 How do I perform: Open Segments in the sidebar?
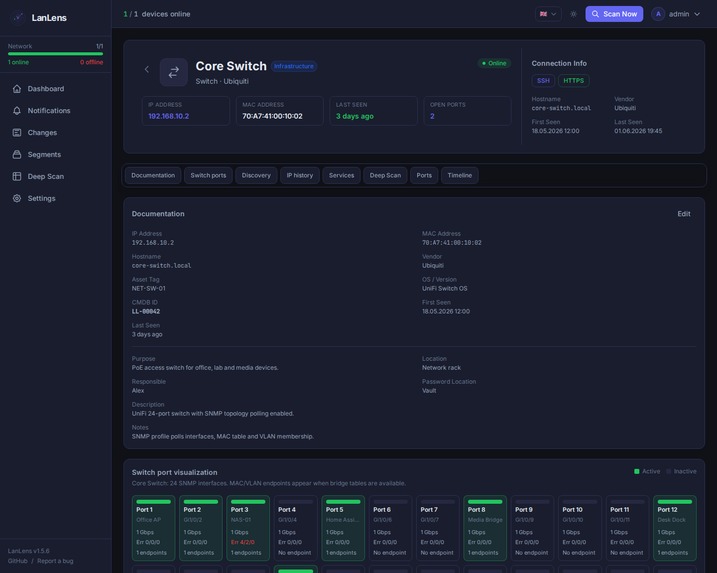[56, 155]
